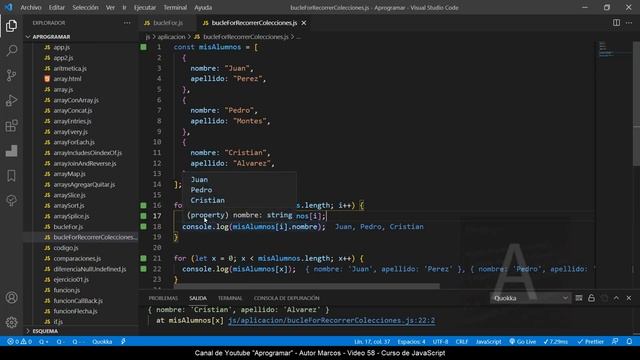
Task: Open editor more actions ellipsis
Action: pyautogui.click(x=629, y=23)
